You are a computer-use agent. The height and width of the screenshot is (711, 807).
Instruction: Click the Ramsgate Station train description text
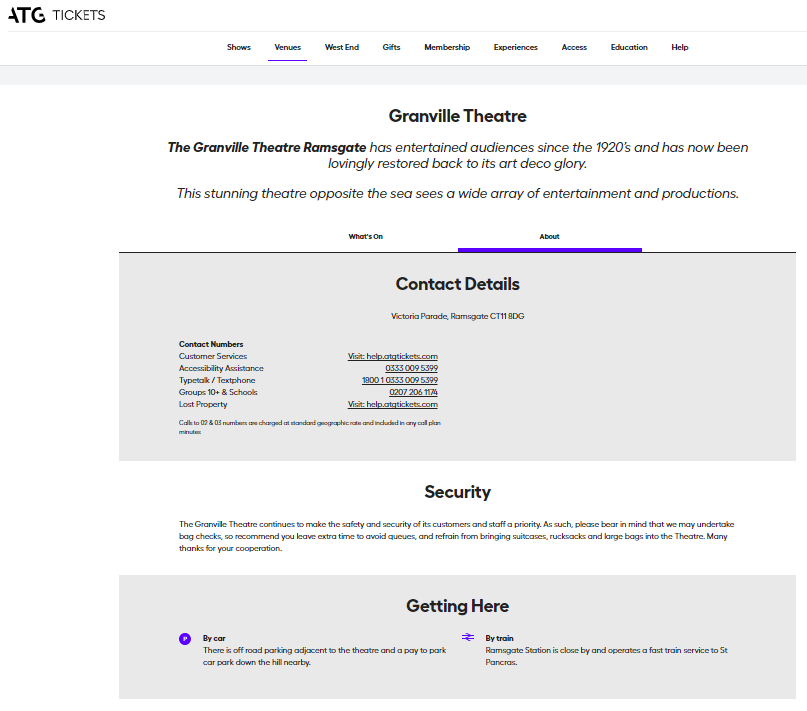tap(606, 656)
